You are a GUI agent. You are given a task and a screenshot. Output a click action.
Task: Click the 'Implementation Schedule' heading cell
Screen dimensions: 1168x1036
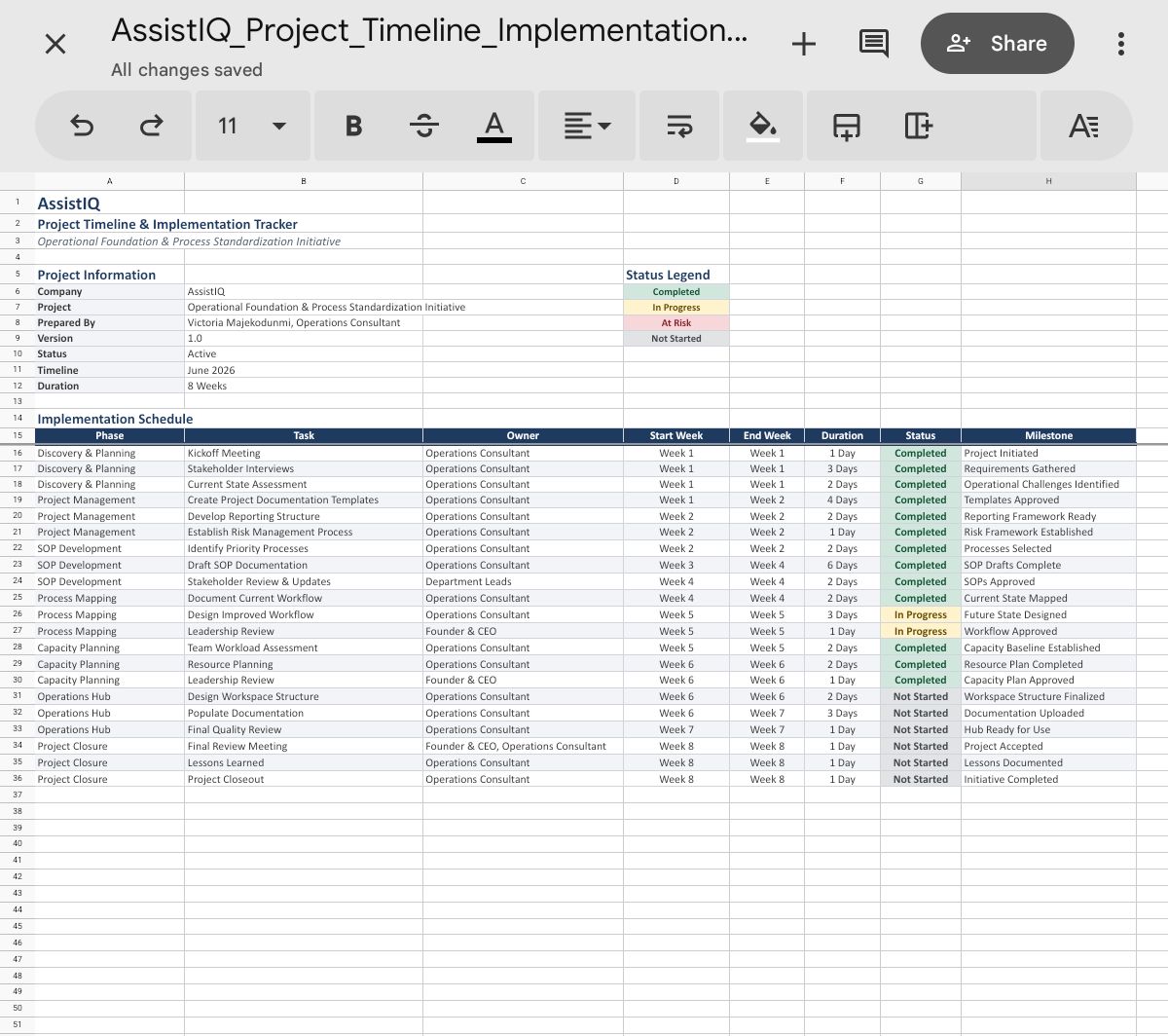coord(115,419)
